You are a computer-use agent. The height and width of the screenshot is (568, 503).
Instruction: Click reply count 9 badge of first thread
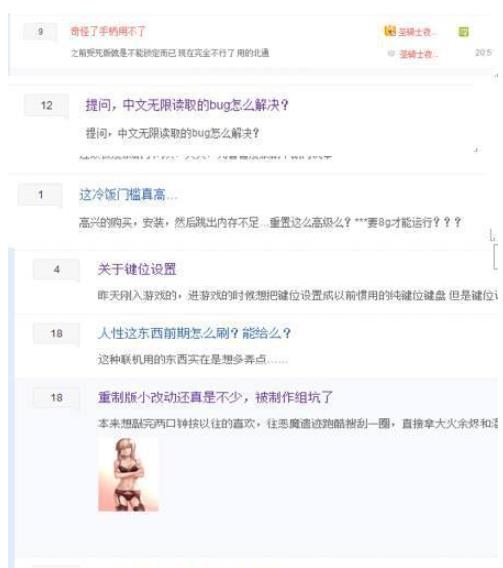(x=40, y=32)
